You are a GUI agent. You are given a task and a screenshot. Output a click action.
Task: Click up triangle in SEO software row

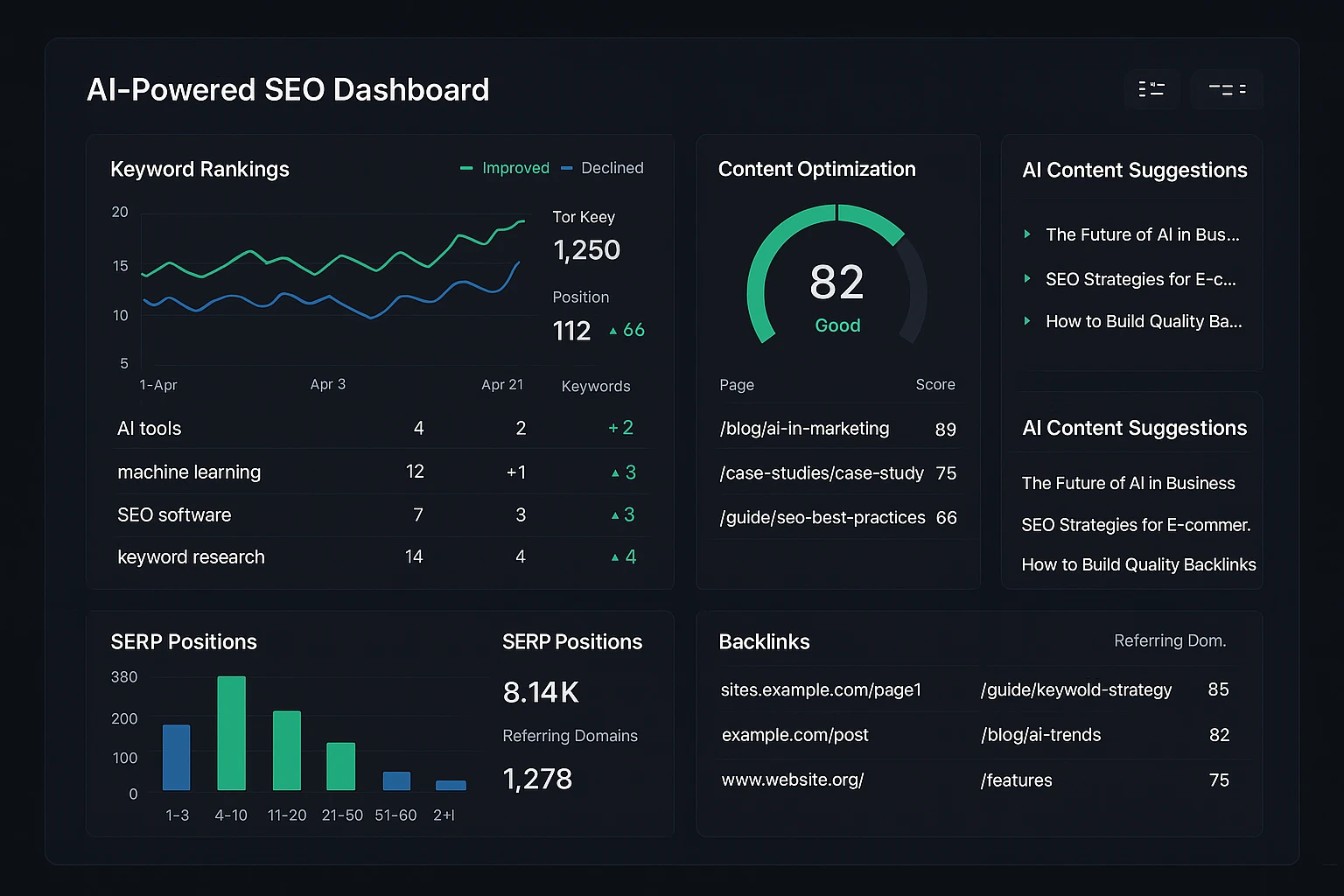coord(615,516)
